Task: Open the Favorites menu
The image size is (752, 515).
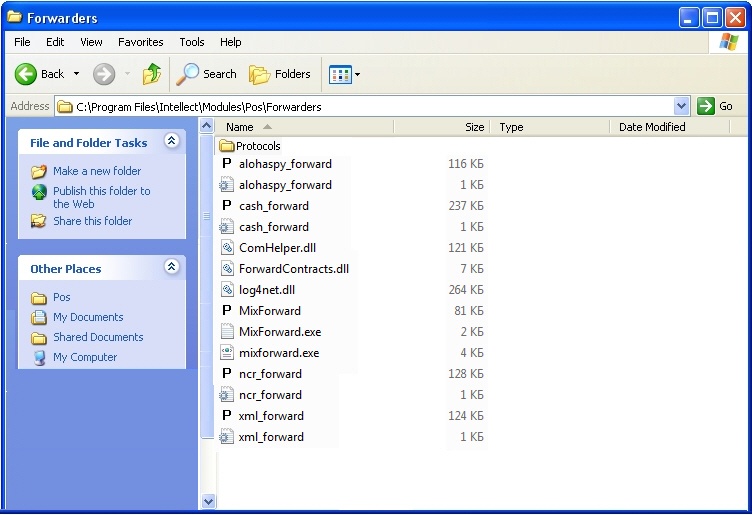Action: 140,42
